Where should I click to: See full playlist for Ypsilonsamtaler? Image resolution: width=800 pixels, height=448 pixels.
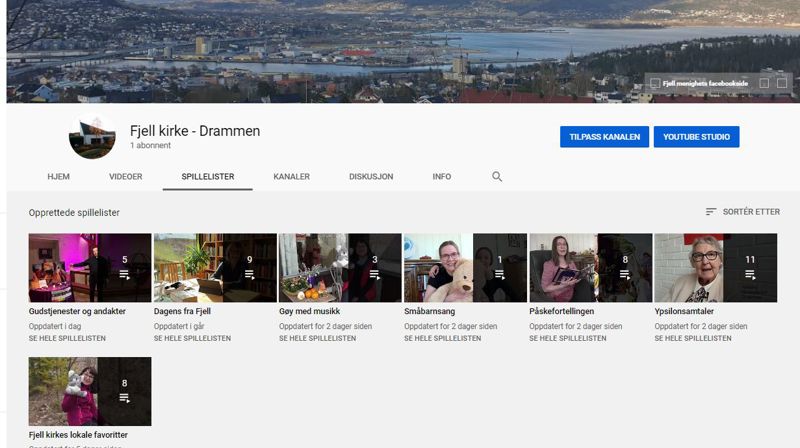pos(693,338)
